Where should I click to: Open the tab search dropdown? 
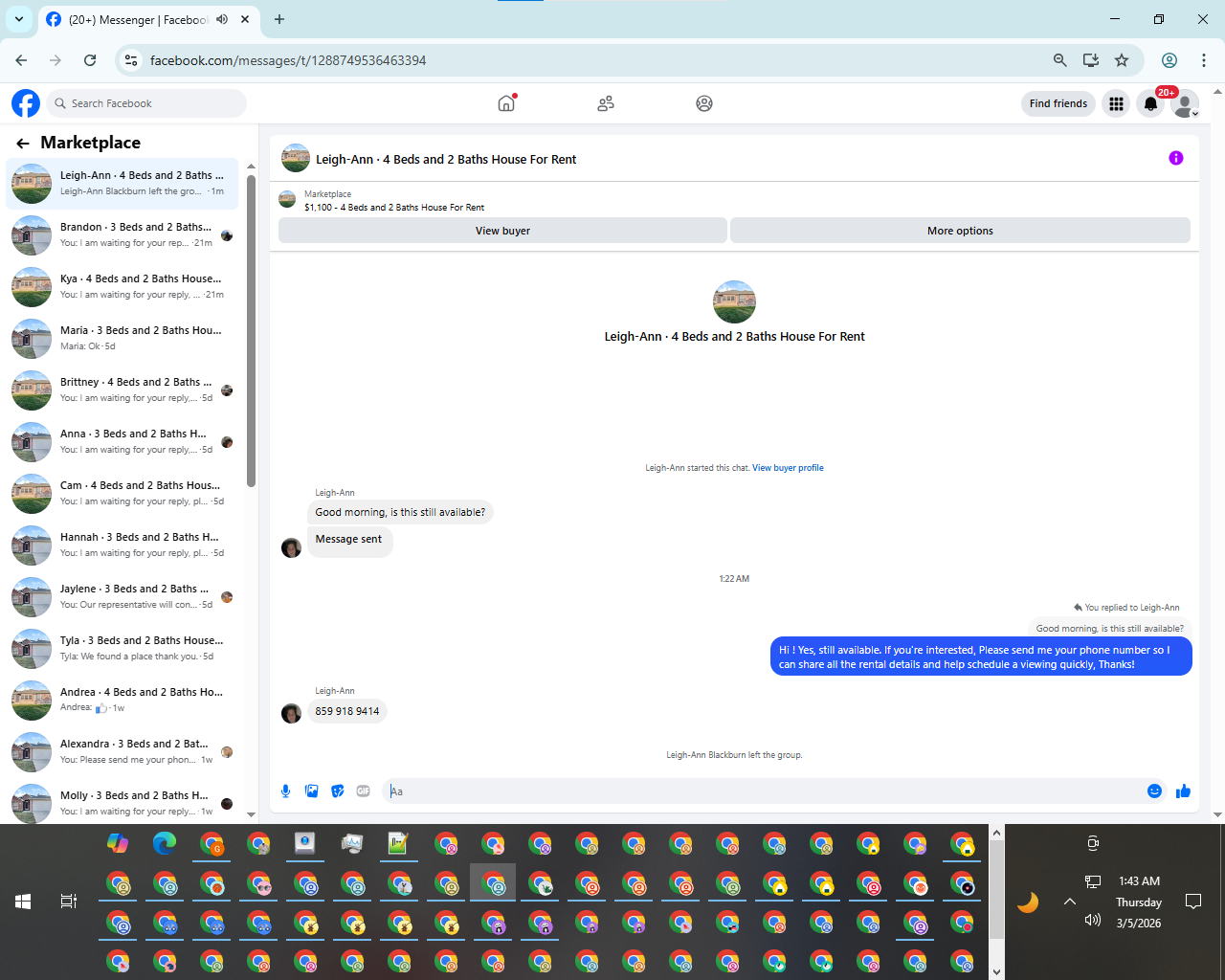pos(19,19)
